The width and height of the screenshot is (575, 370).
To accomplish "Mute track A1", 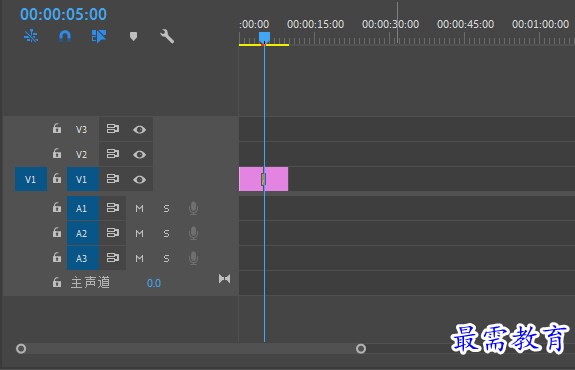I will point(139,209).
